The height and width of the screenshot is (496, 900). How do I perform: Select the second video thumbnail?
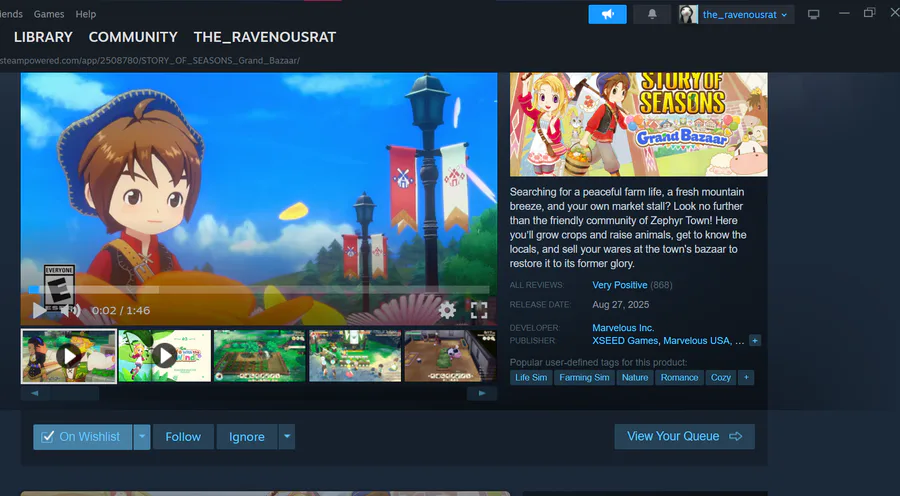[164, 356]
